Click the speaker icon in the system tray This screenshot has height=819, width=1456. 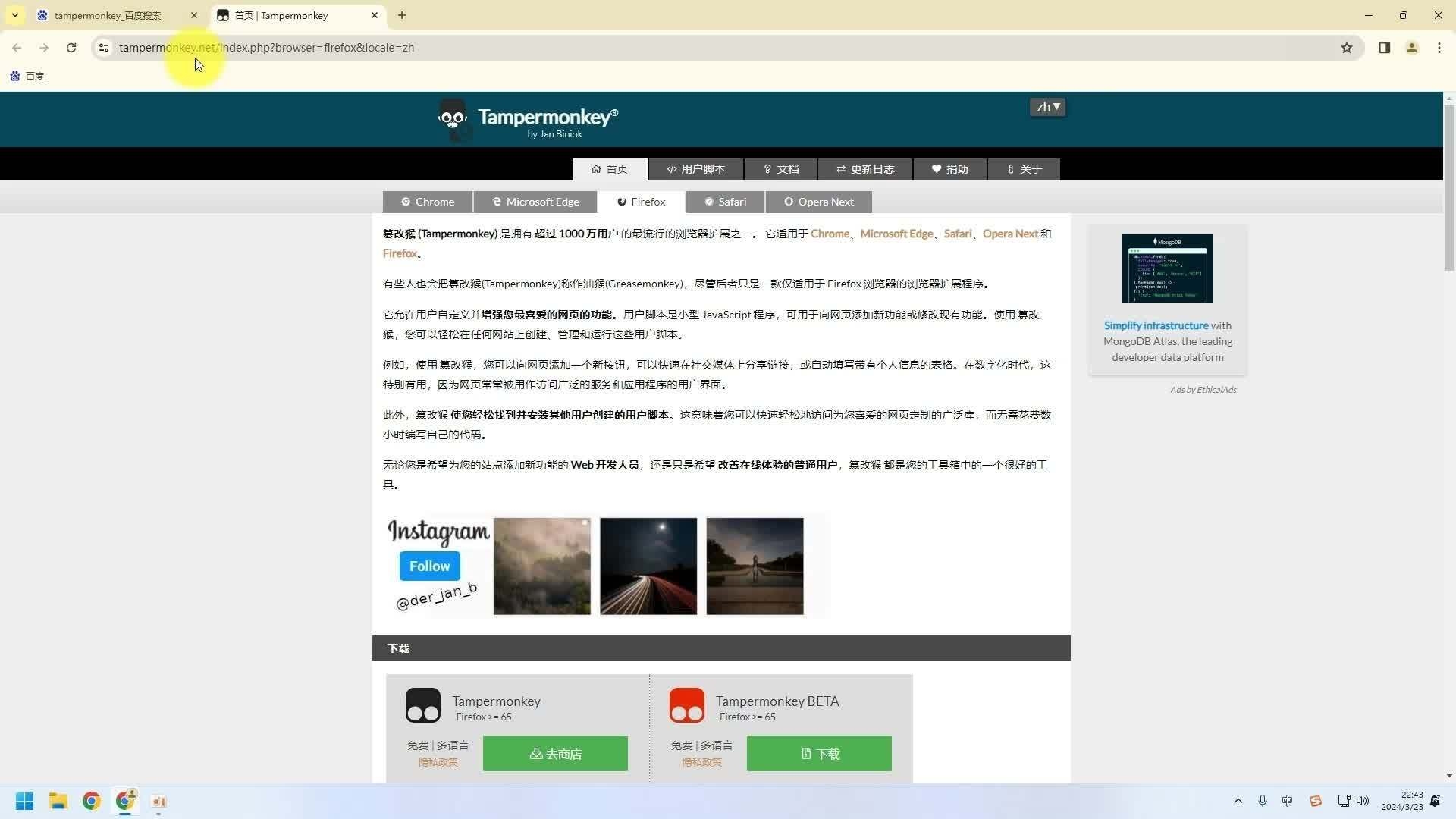point(1363,801)
